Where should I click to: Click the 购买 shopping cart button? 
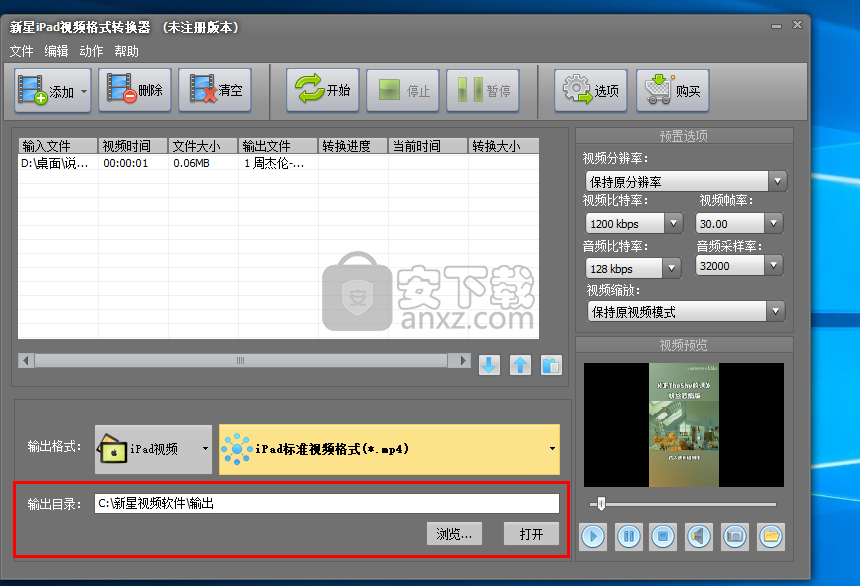(673, 91)
